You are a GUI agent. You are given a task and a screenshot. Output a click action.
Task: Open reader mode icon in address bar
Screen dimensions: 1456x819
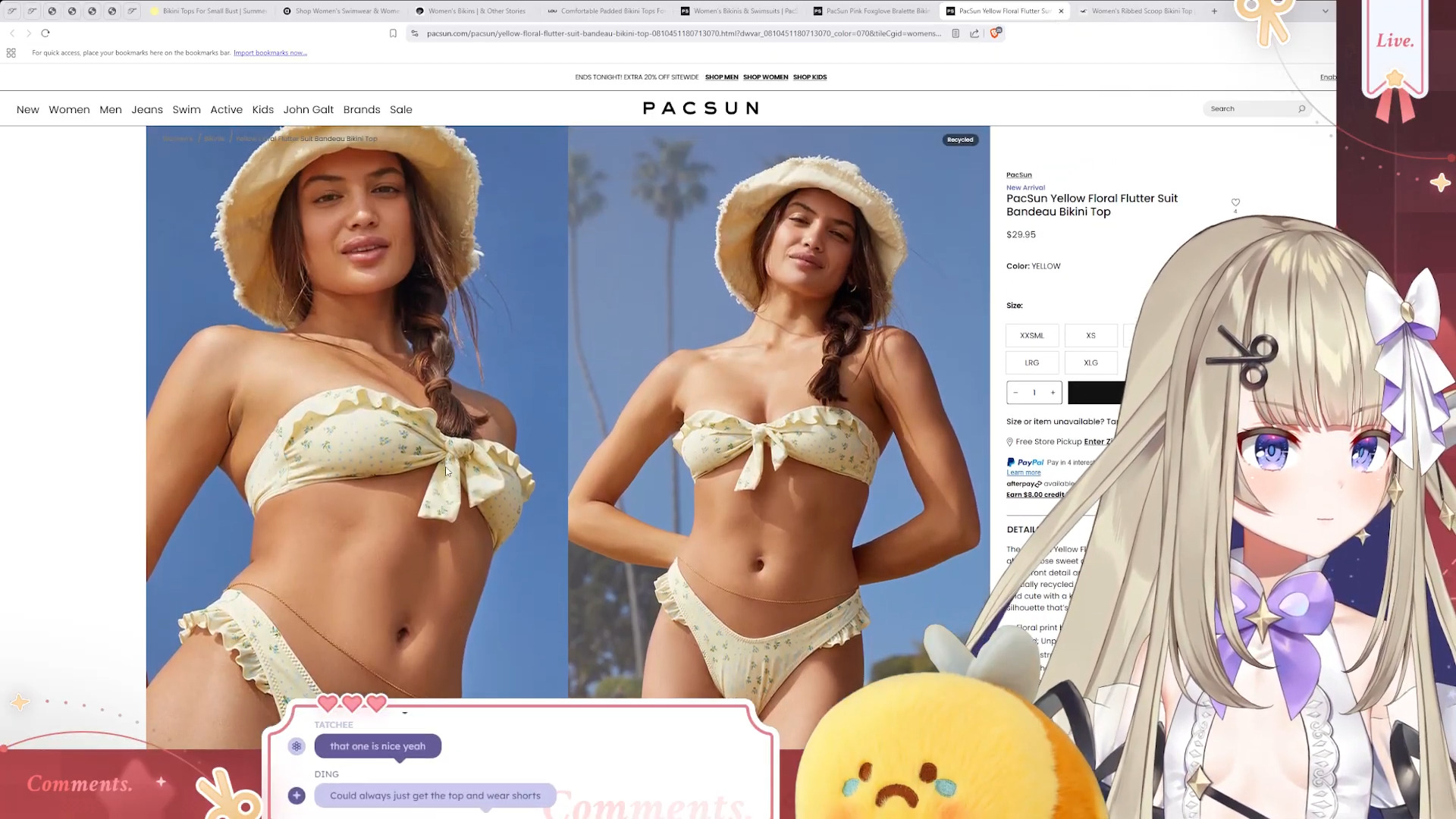tap(955, 33)
